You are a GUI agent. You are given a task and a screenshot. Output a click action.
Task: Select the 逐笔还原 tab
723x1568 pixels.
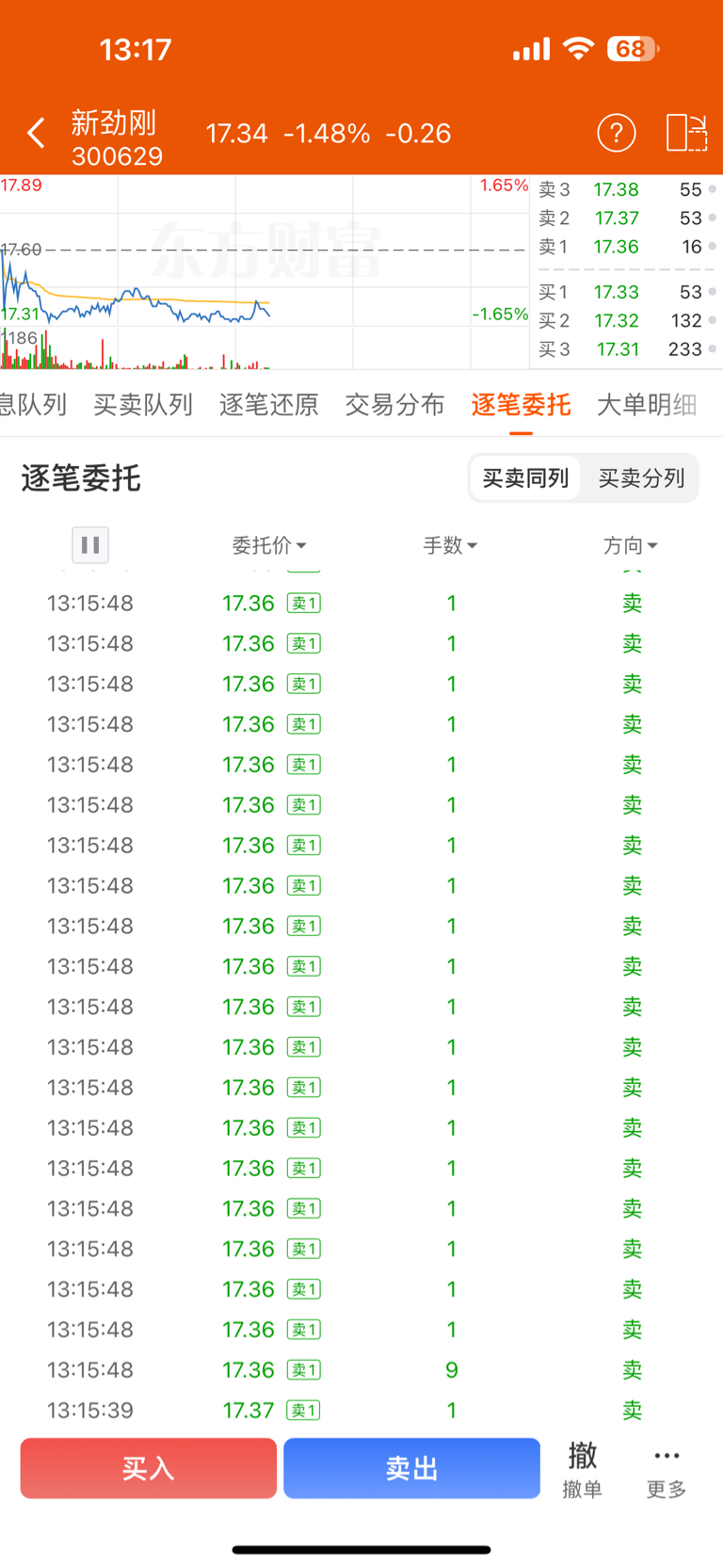click(x=268, y=405)
